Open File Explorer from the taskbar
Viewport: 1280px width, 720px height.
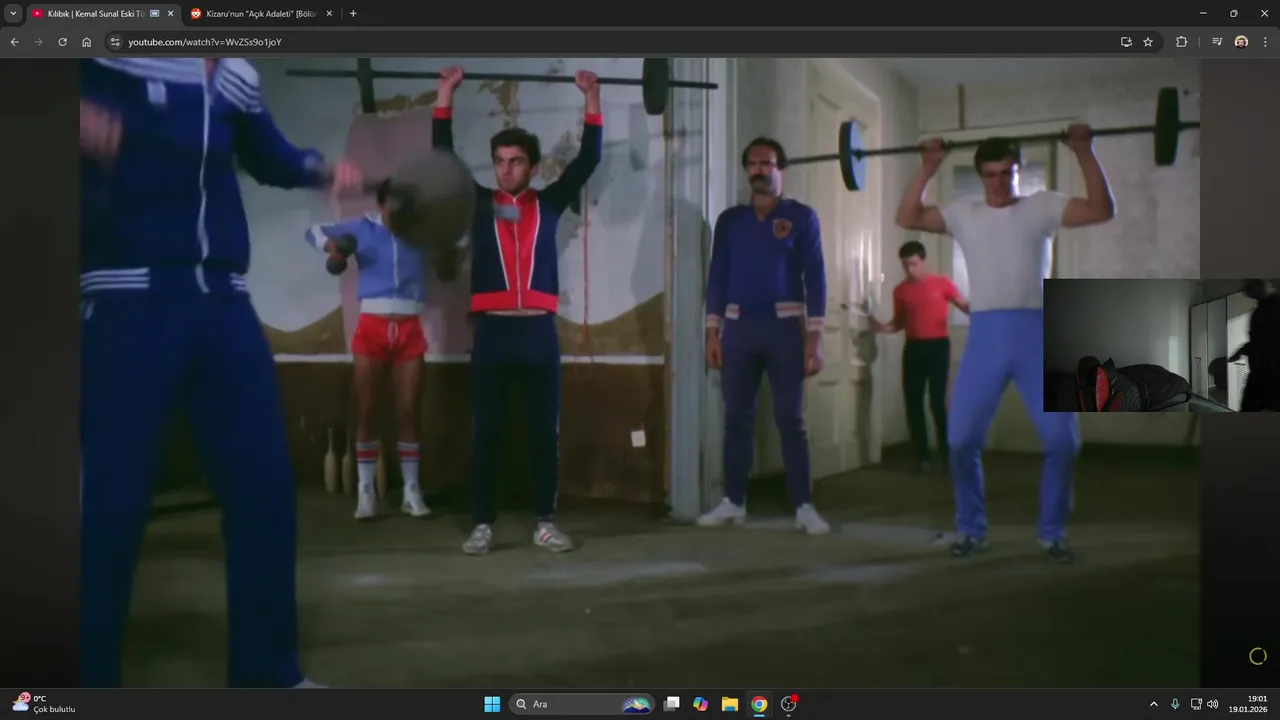tap(730, 704)
